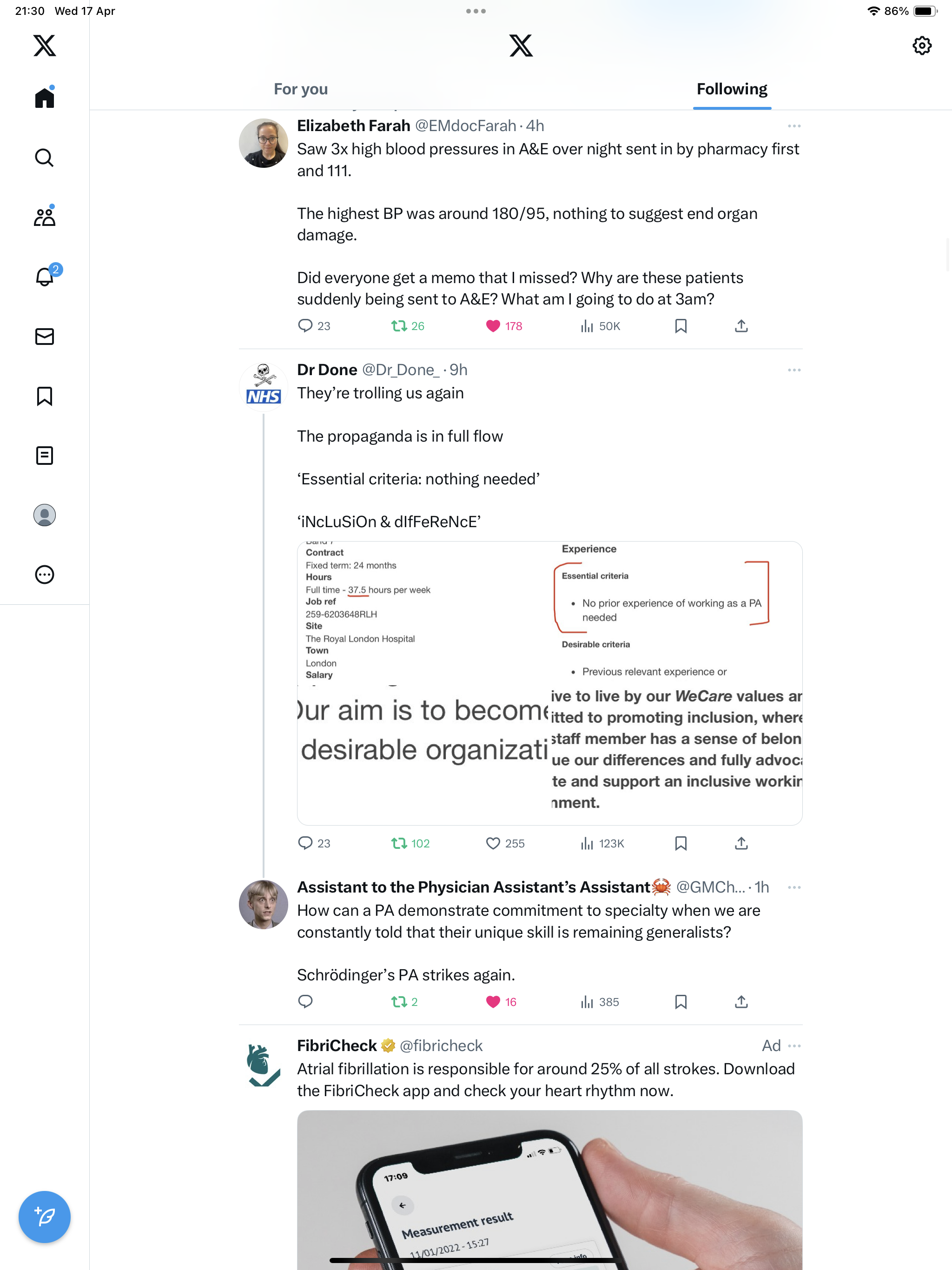
Task: Open Messages envelope icon
Action: coord(44,337)
